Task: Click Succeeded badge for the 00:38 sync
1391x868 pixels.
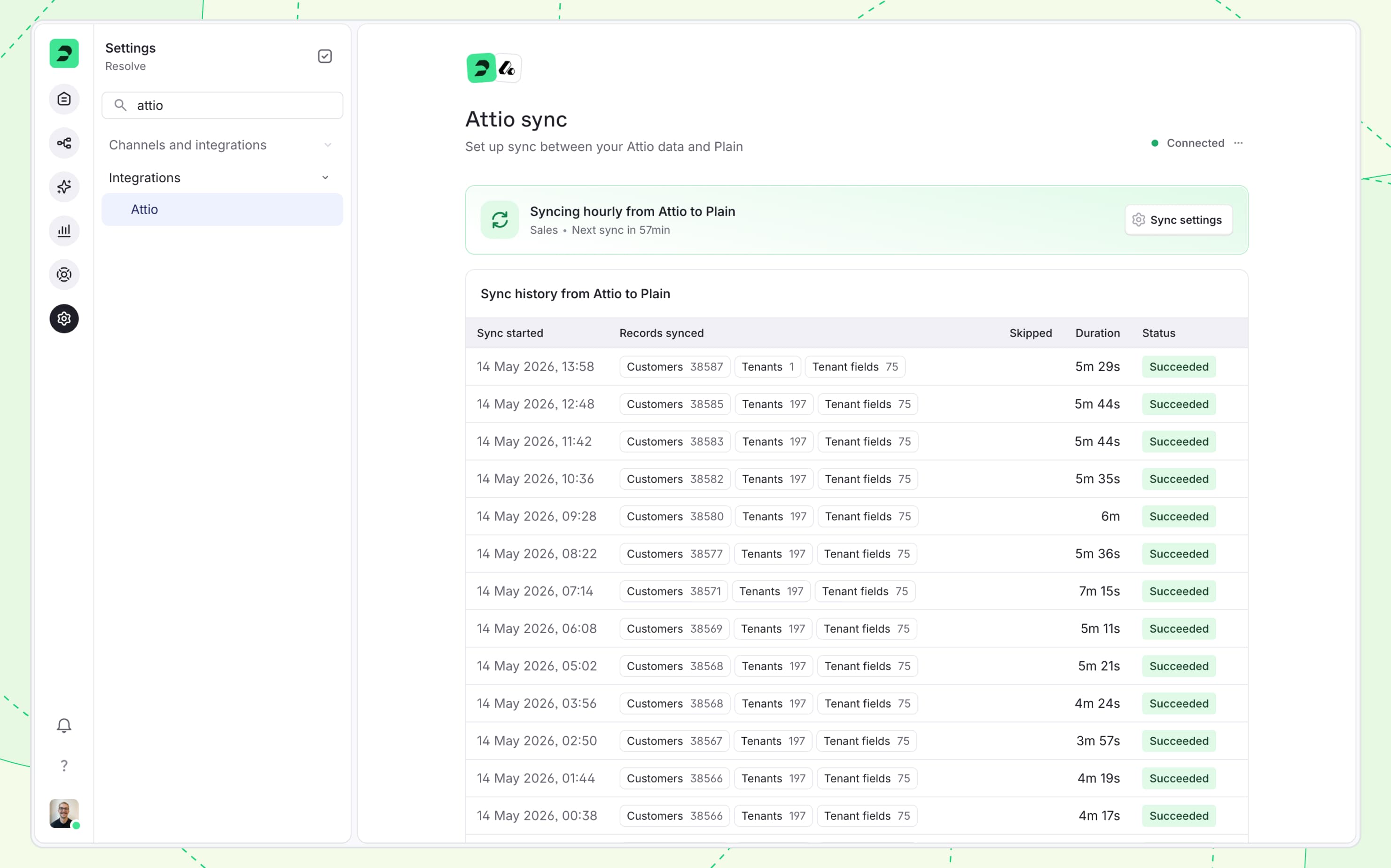Action: pos(1179,815)
